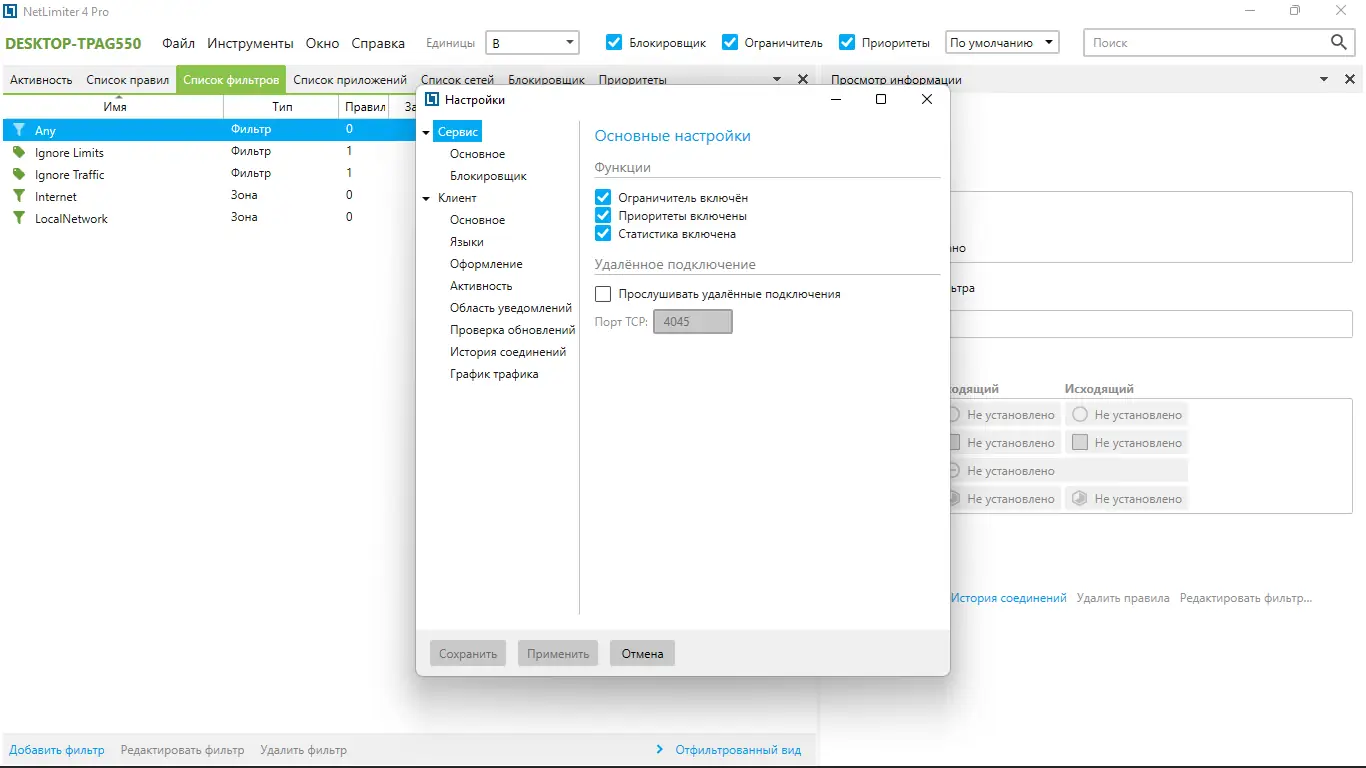Open the Просмотр информации panel dropdown arrow

(1324, 79)
